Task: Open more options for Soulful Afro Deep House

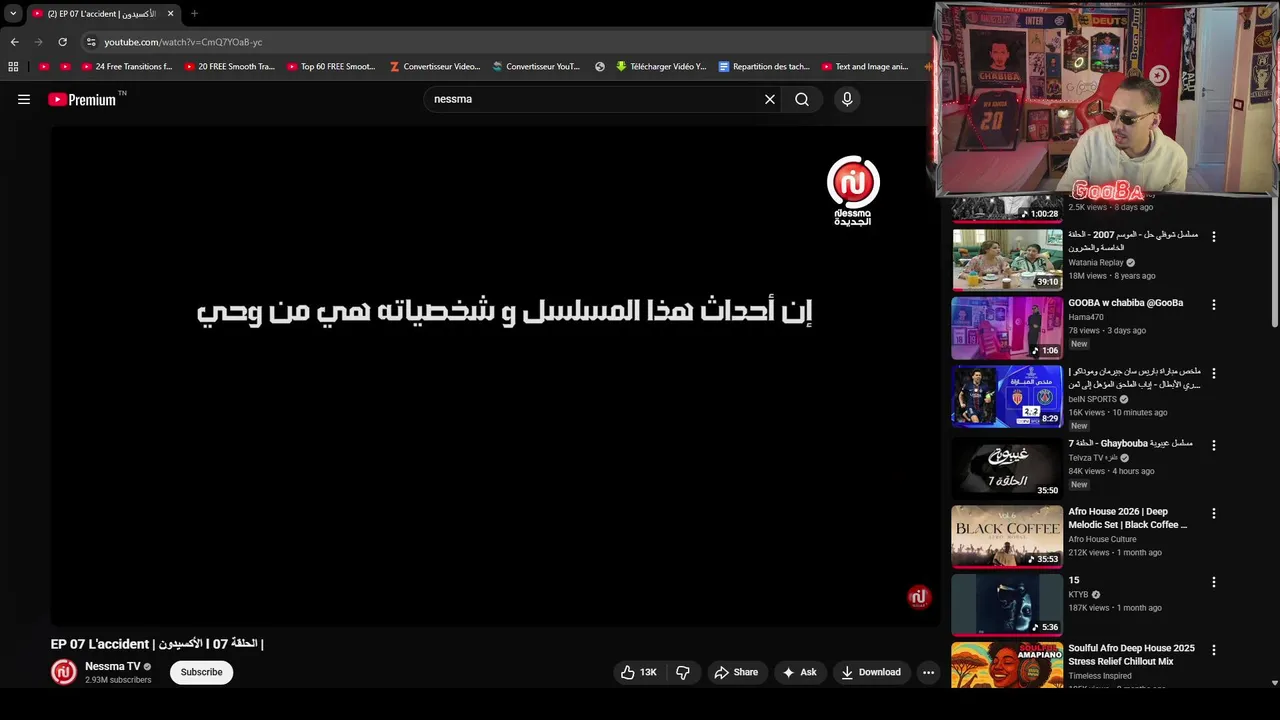Action: (x=1214, y=650)
